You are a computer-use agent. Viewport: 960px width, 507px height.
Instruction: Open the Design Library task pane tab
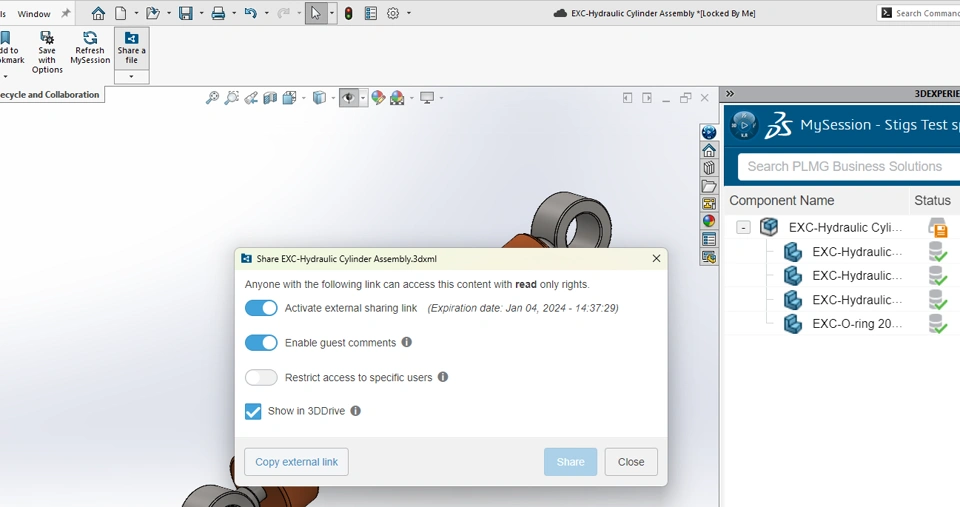pyautogui.click(x=709, y=168)
